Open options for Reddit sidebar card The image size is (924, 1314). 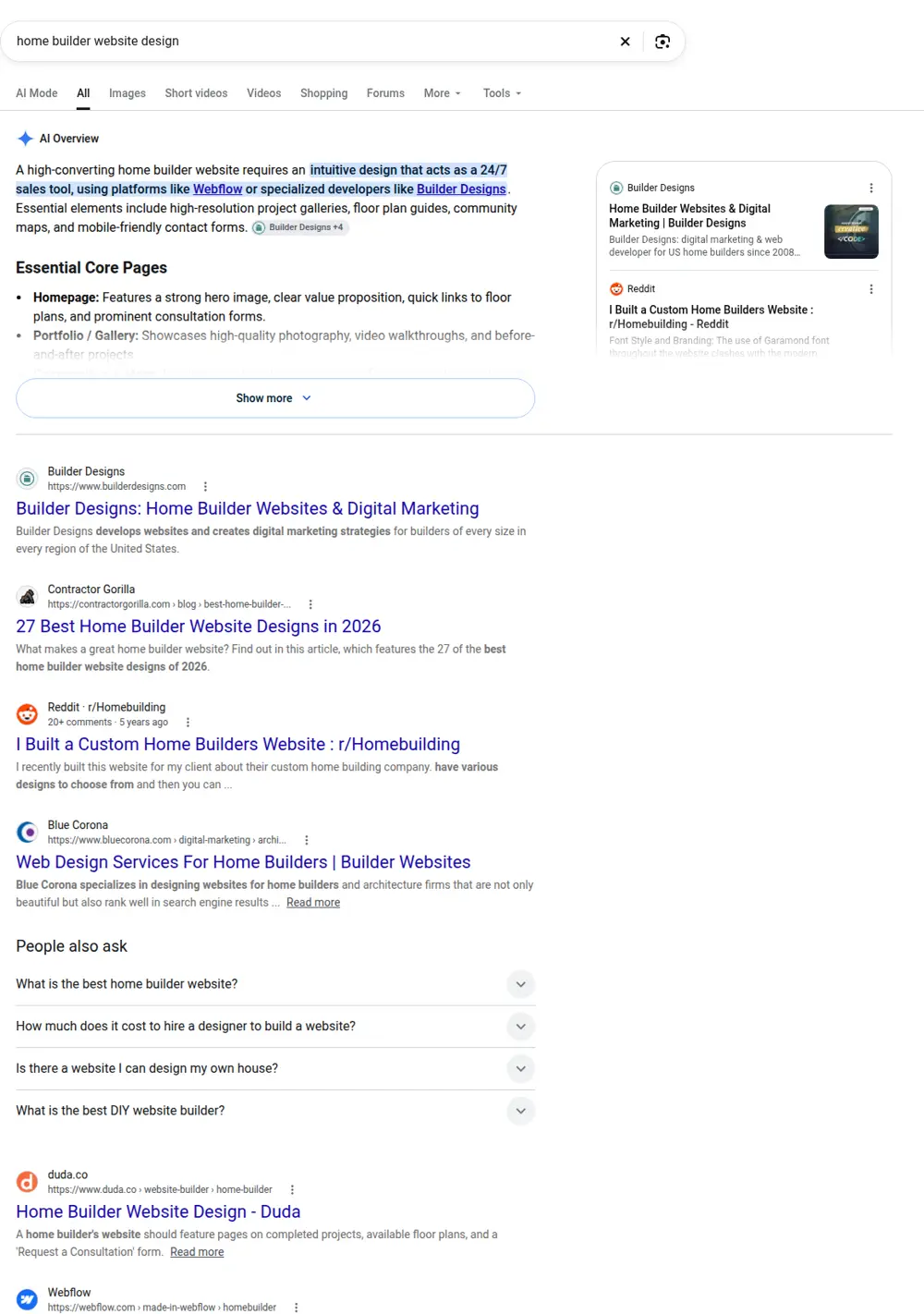pos(870,289)
